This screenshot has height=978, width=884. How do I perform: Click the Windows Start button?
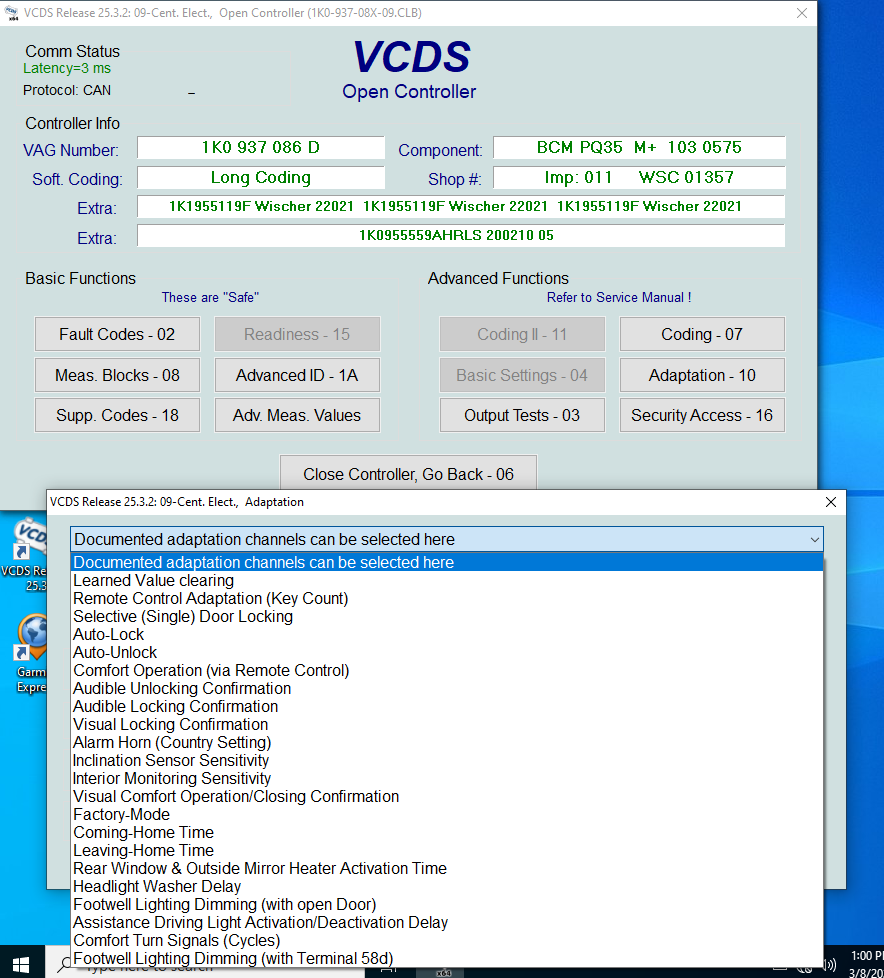pos(21,962)
